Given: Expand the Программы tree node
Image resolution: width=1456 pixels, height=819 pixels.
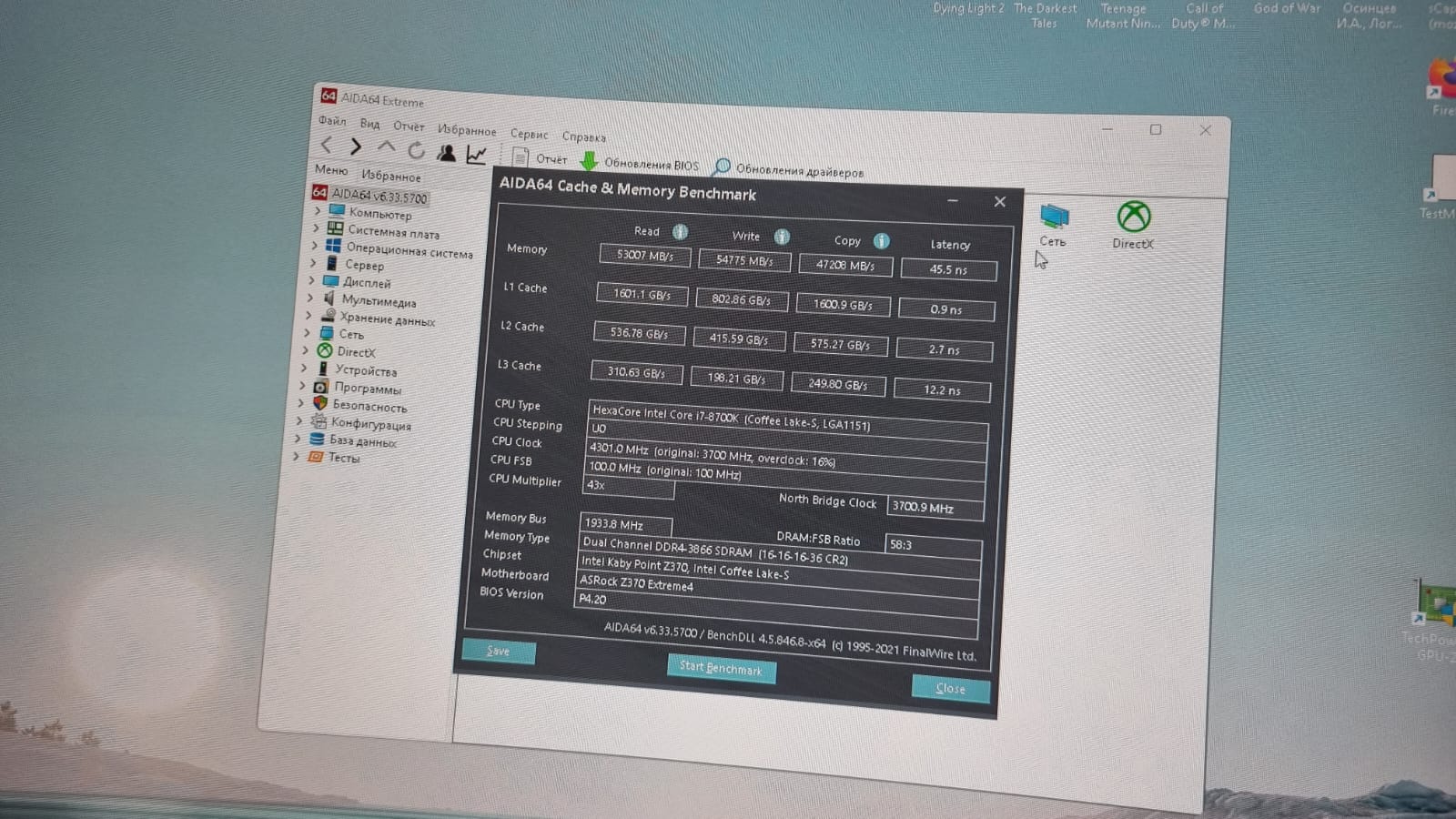Looking at the screenshot, I should tap(302, 385).
